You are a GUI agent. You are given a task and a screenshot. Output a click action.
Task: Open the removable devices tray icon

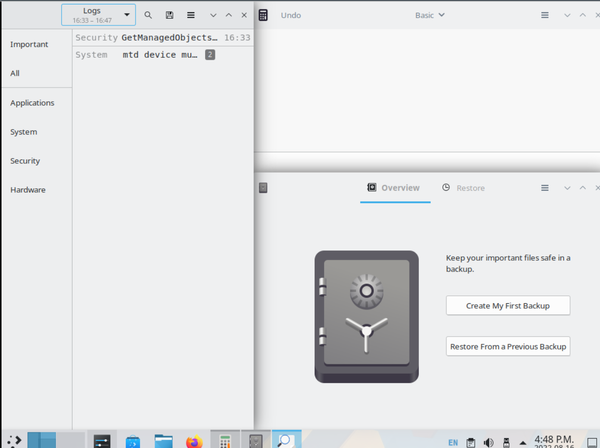click(x=506, y=443)
